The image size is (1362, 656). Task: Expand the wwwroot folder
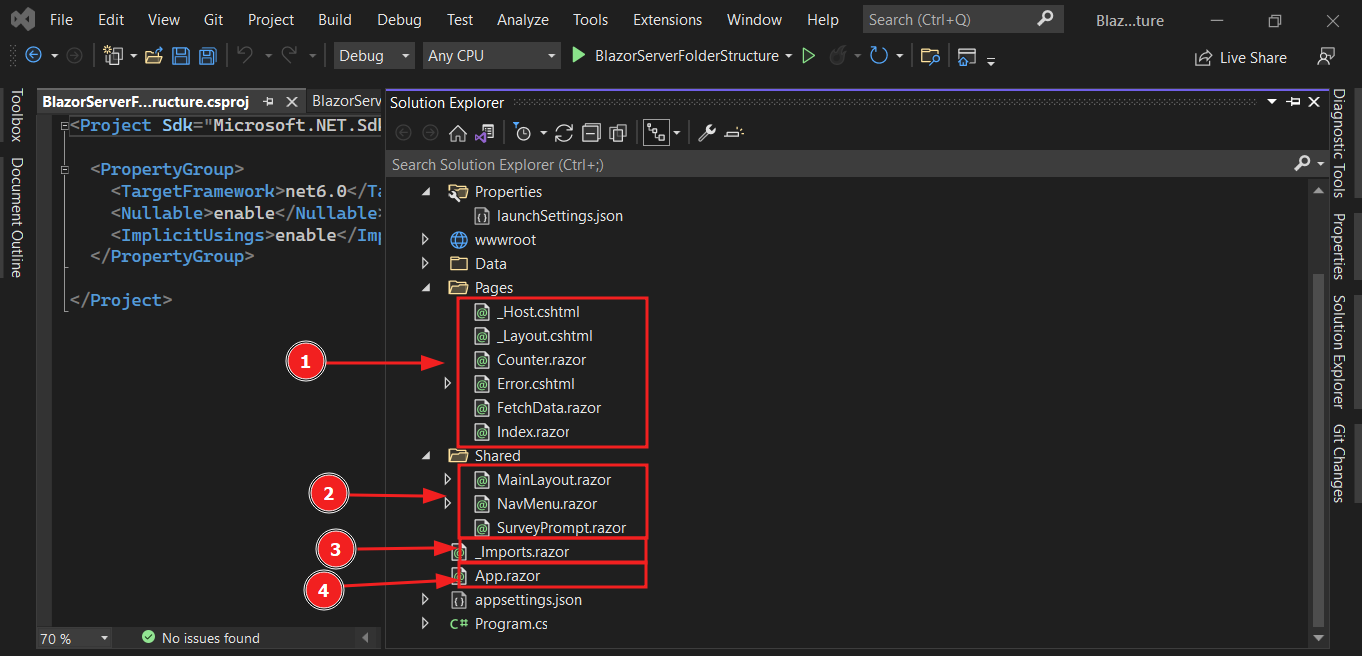(x=425, y=240)
